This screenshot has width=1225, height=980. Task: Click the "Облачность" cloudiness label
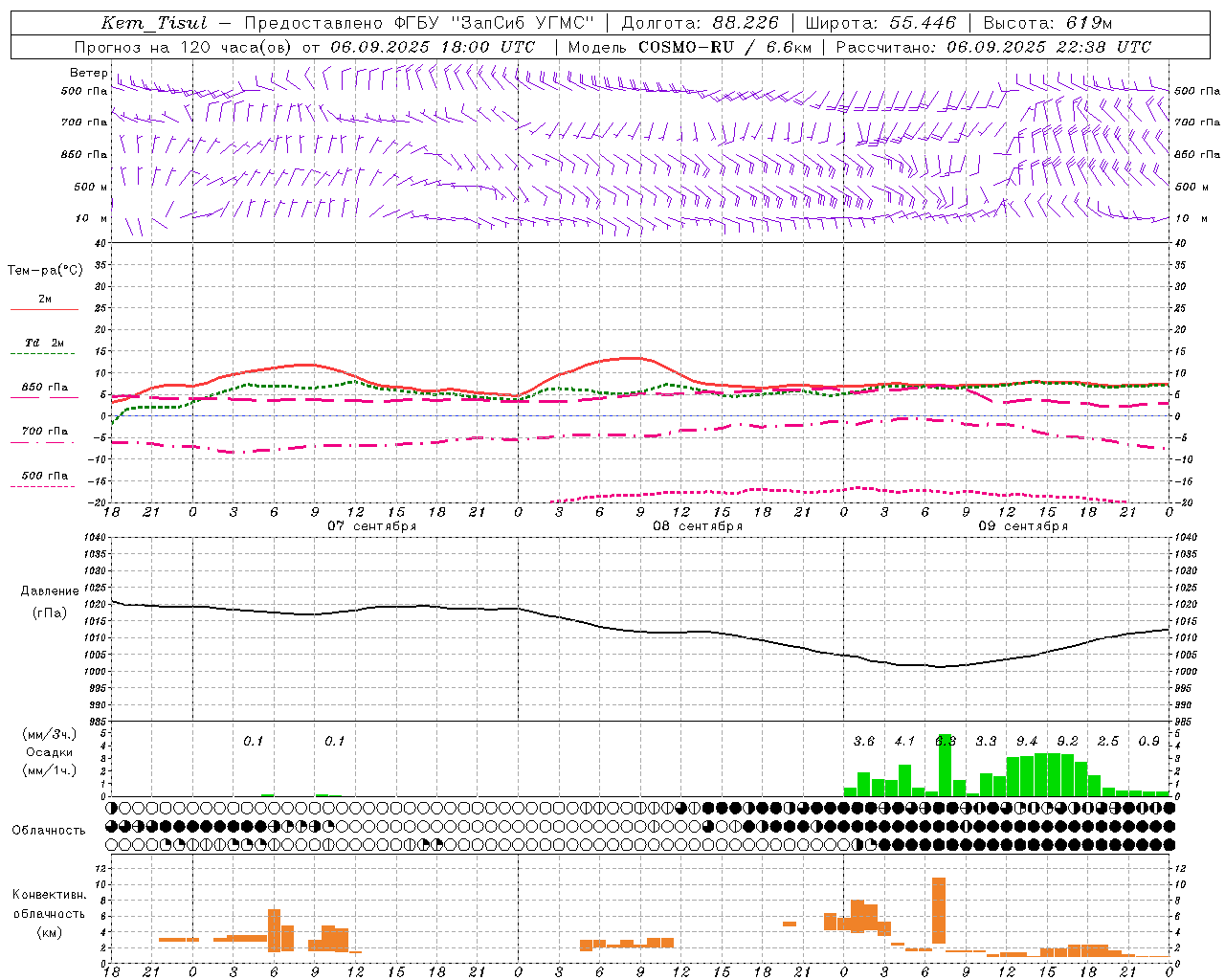click(x=49, y=830)
